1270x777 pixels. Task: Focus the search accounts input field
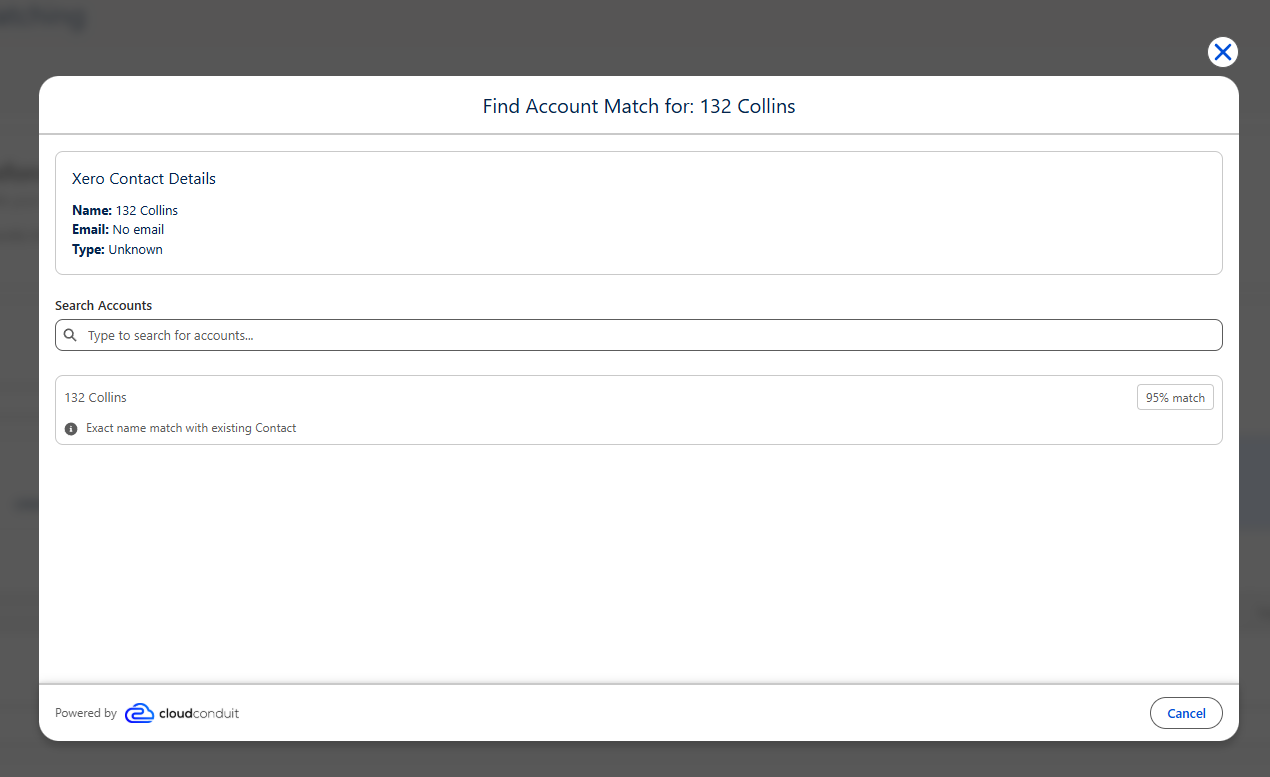[x=638, y=335]
